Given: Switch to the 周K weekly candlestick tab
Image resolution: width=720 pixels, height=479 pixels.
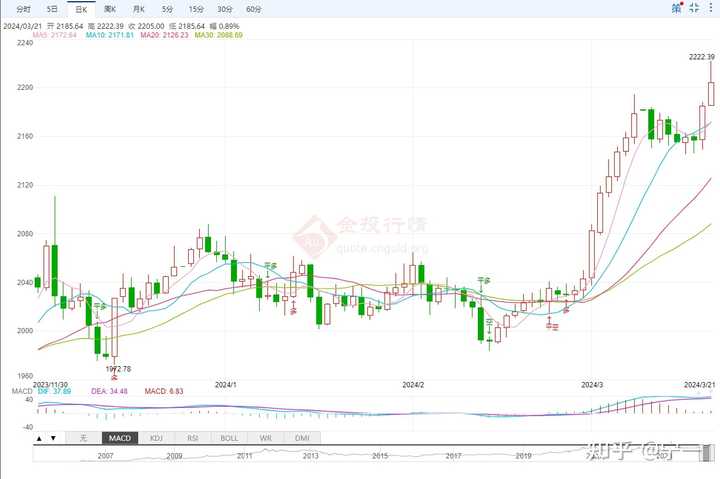Looking at the screenshot, I should [110, 9].
